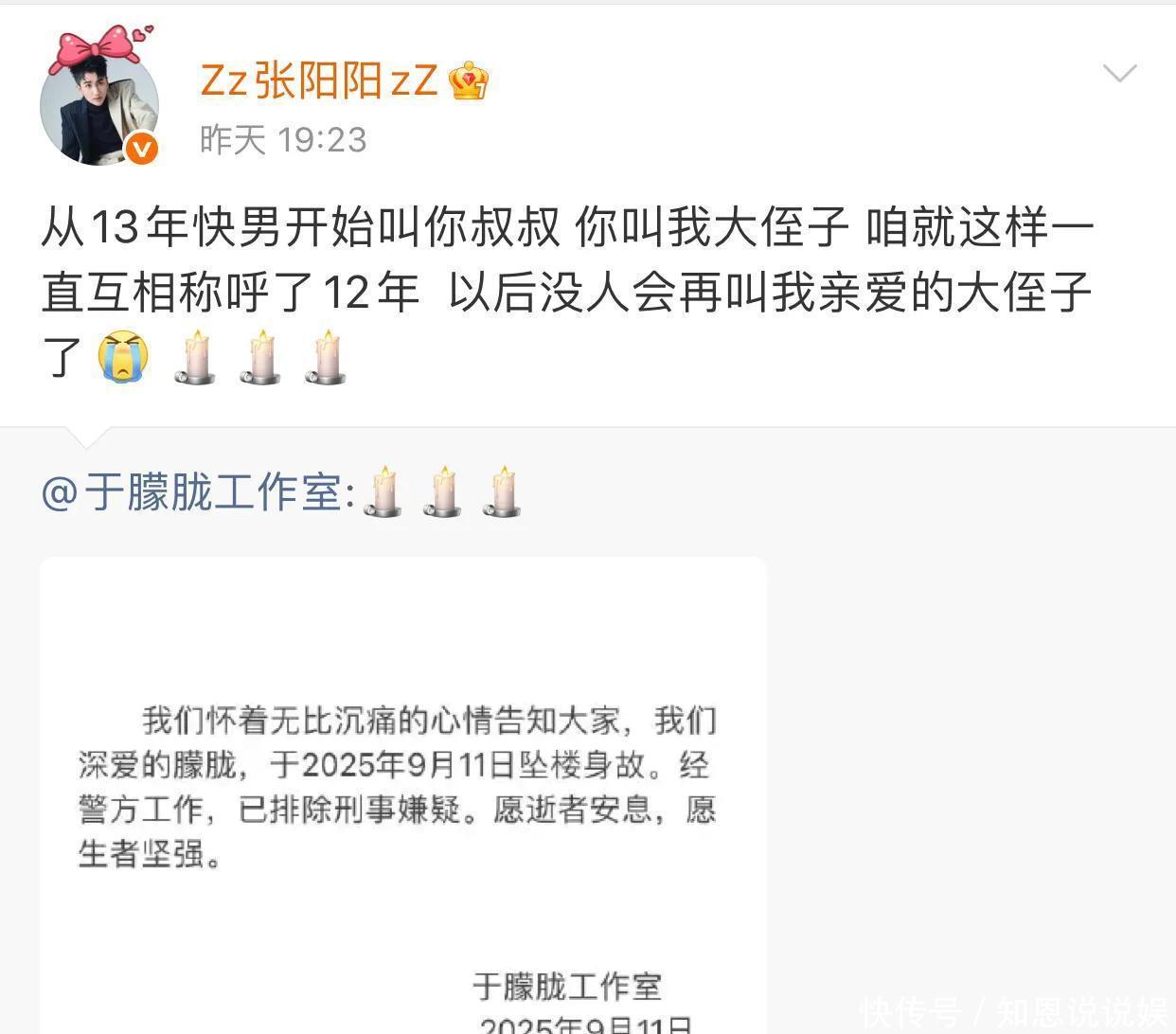
Task: Click first candle emoji in main post
Action: tap(196, 357)
